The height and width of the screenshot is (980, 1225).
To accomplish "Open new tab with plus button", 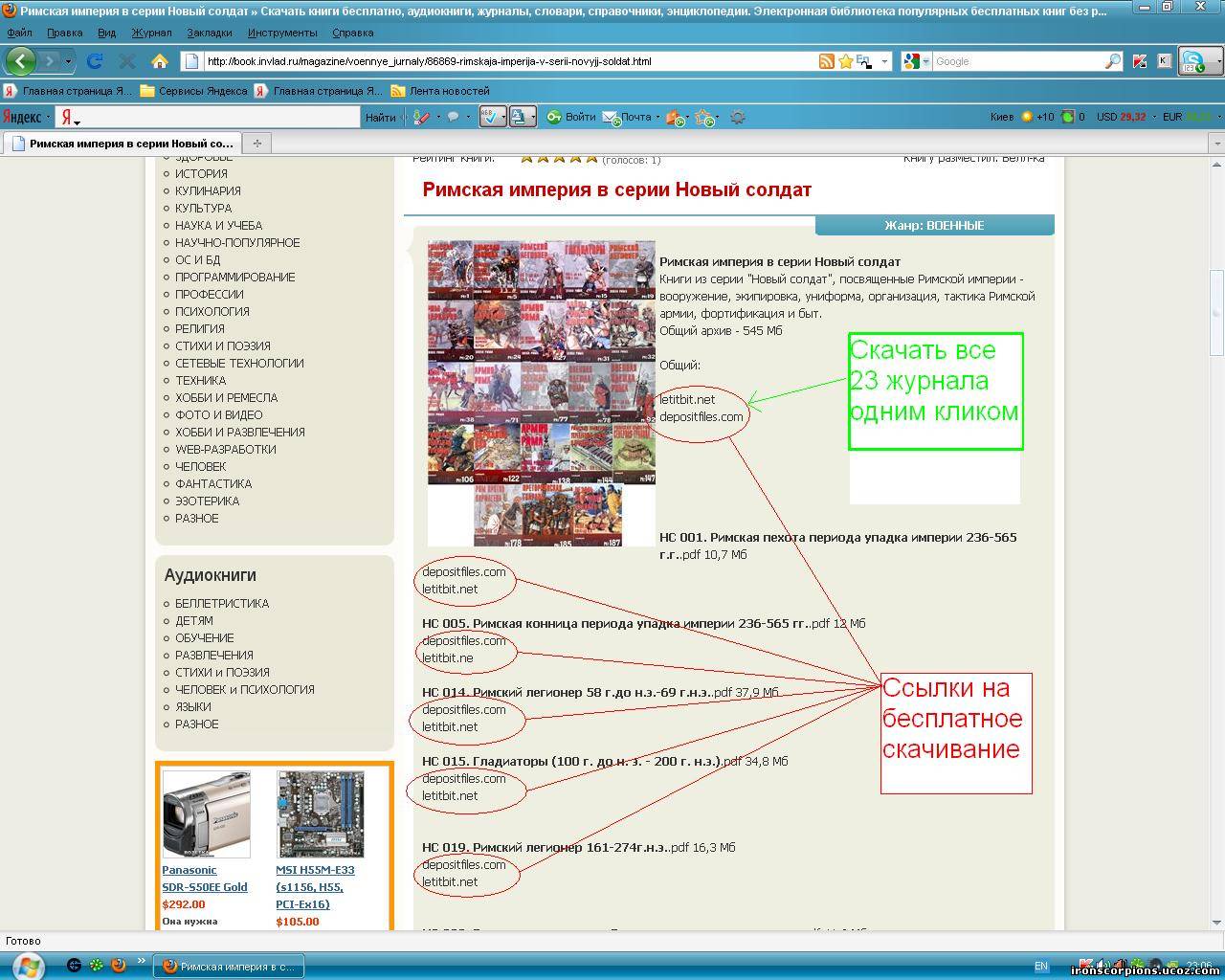I will coord(256,143).
